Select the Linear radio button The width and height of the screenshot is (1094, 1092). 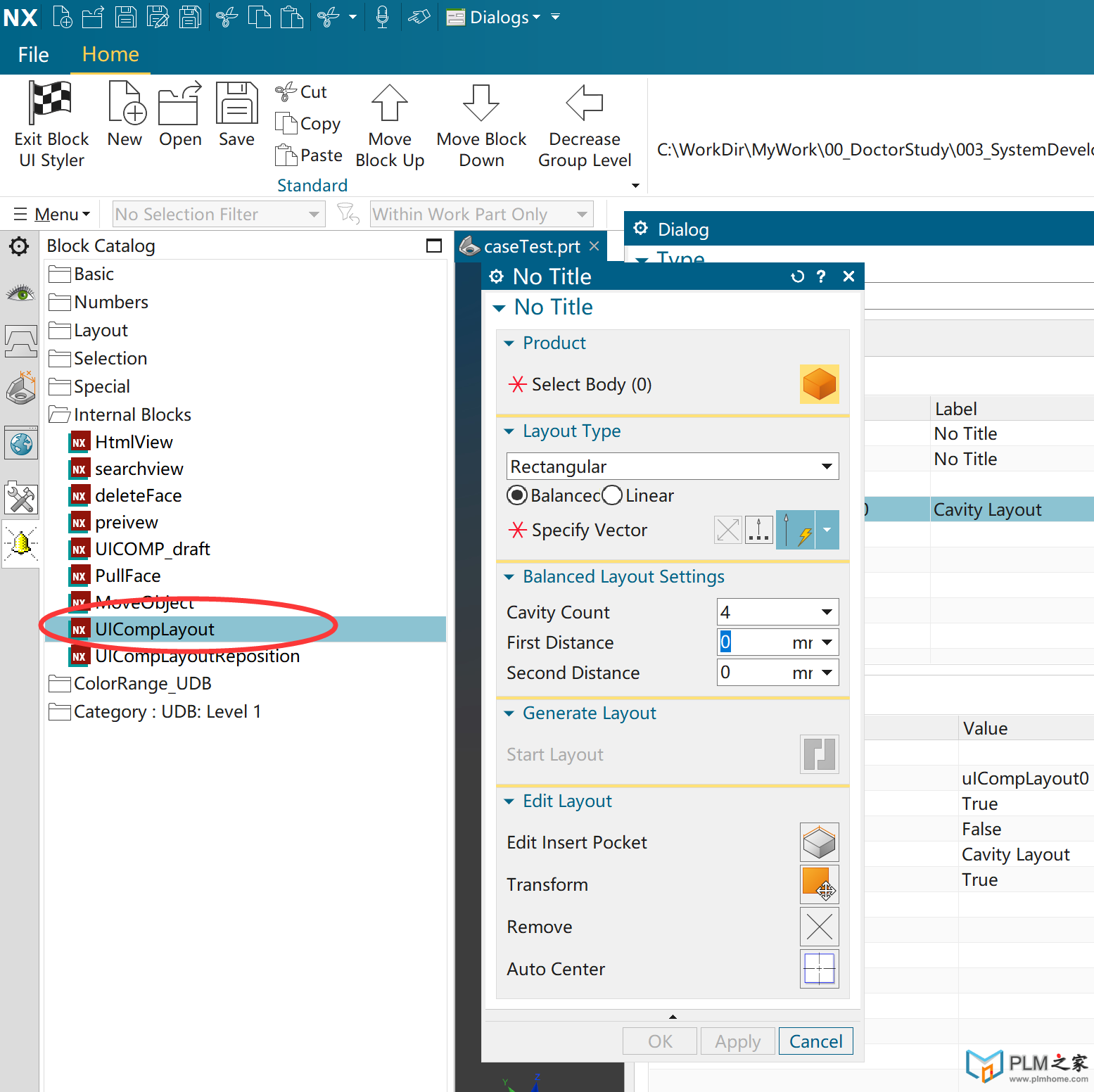(612, 495)
